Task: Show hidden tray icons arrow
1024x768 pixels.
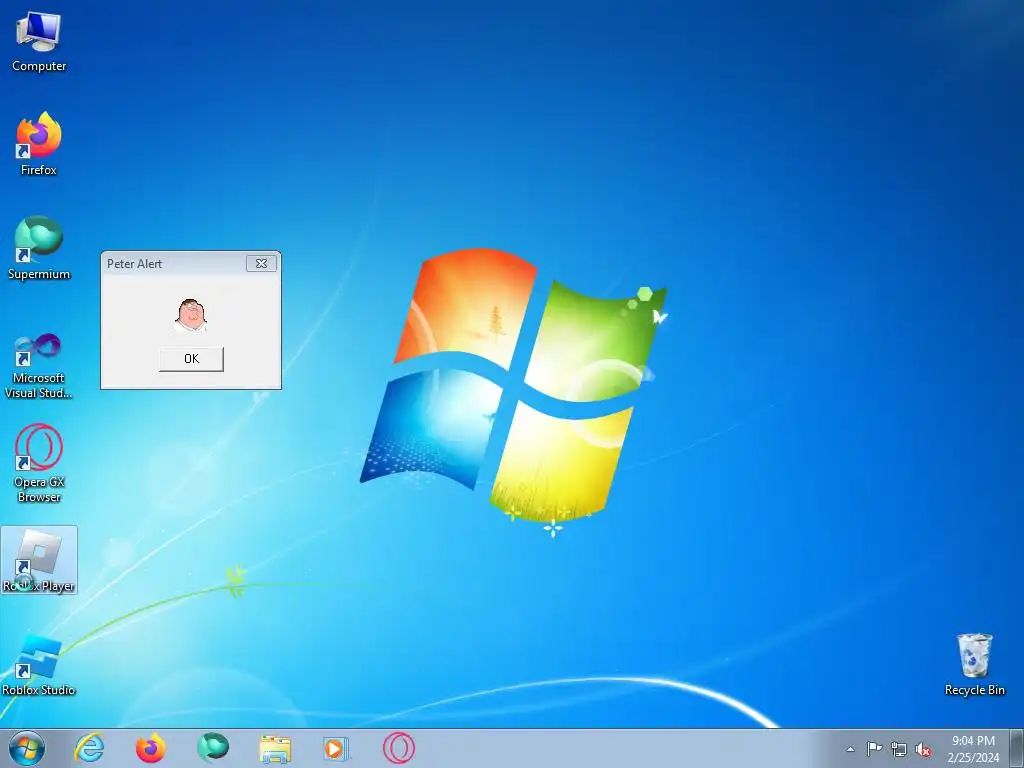Action: [x=850, y=749]
